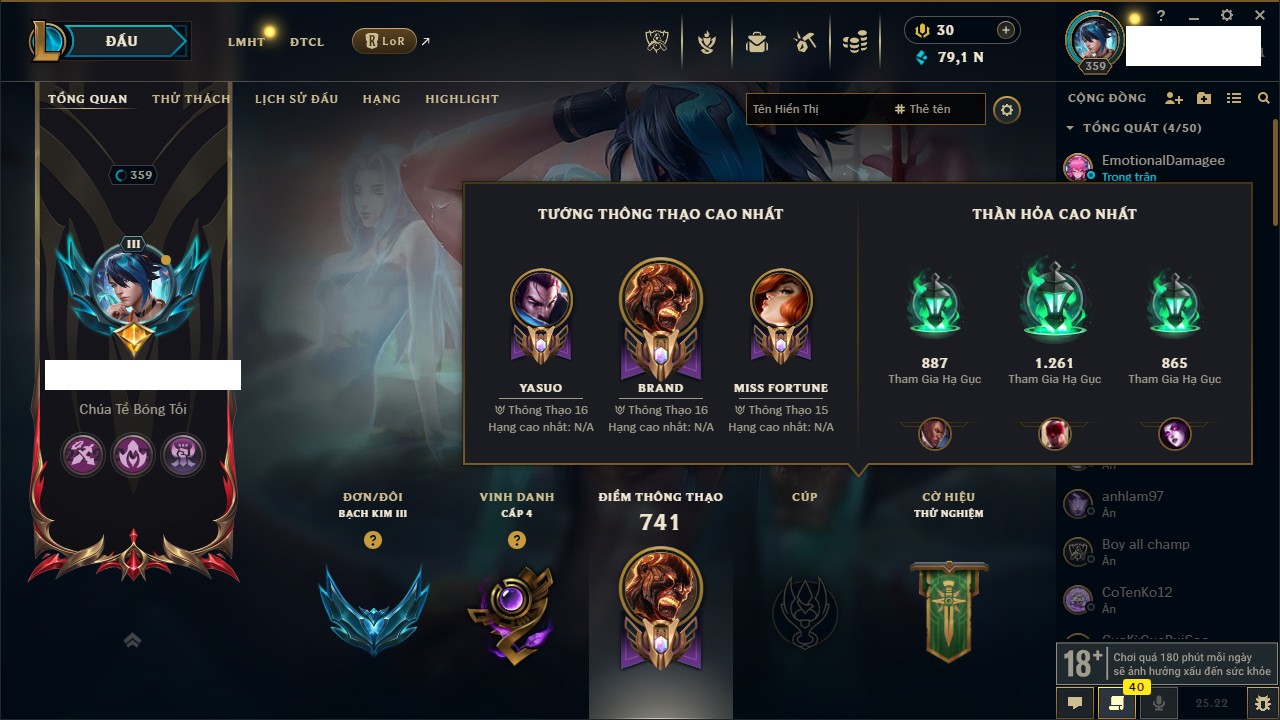1280x720 pixels.
Task: Open the Clash trophy icon in top bar
Action: click(x=657, y=42)
